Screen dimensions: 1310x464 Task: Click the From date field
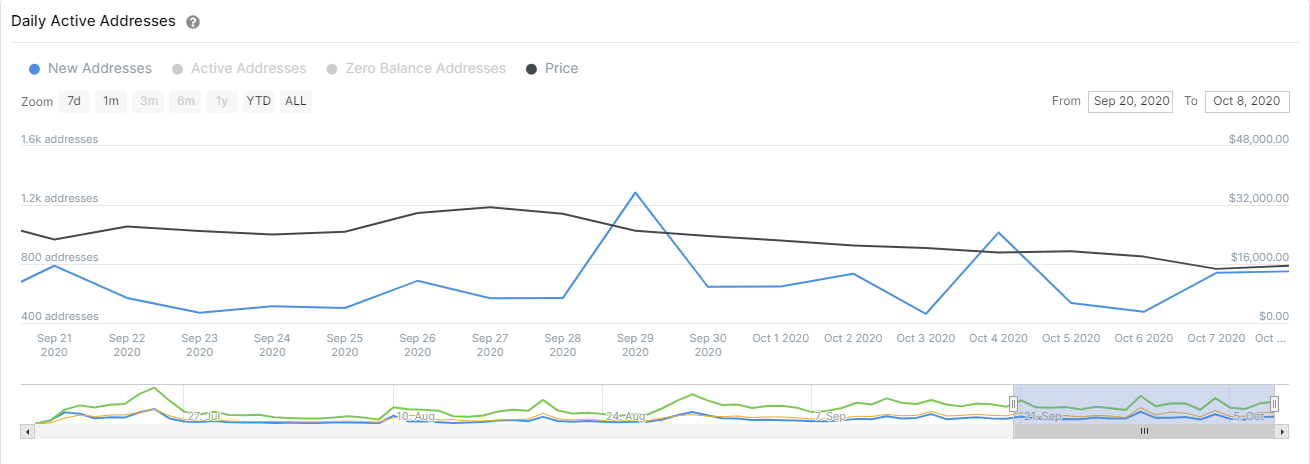click(x=1131, y=101)
